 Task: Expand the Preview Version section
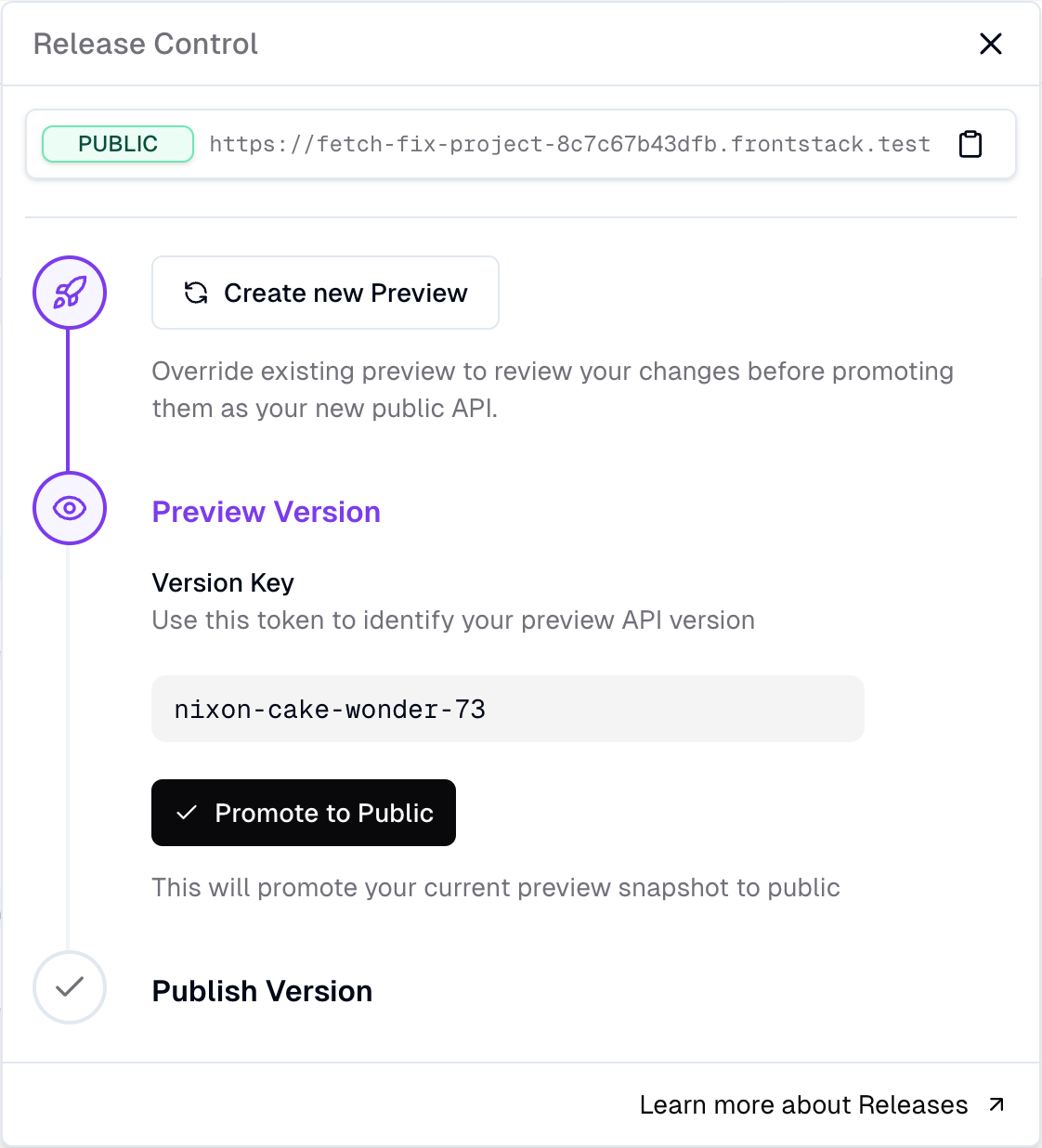pyautogui.click(x=266, y=512)
